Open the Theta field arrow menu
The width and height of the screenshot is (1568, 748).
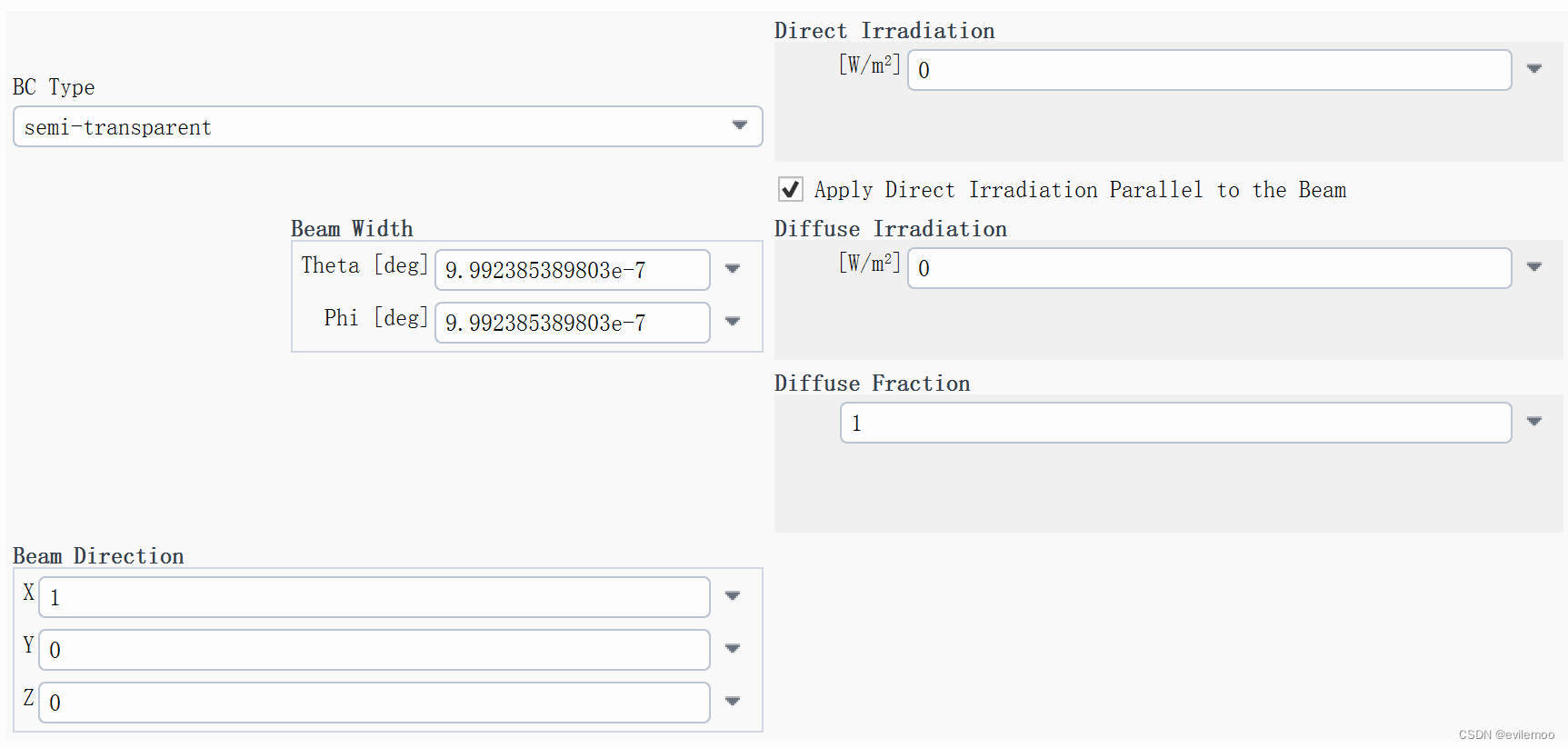pos(733,269)
